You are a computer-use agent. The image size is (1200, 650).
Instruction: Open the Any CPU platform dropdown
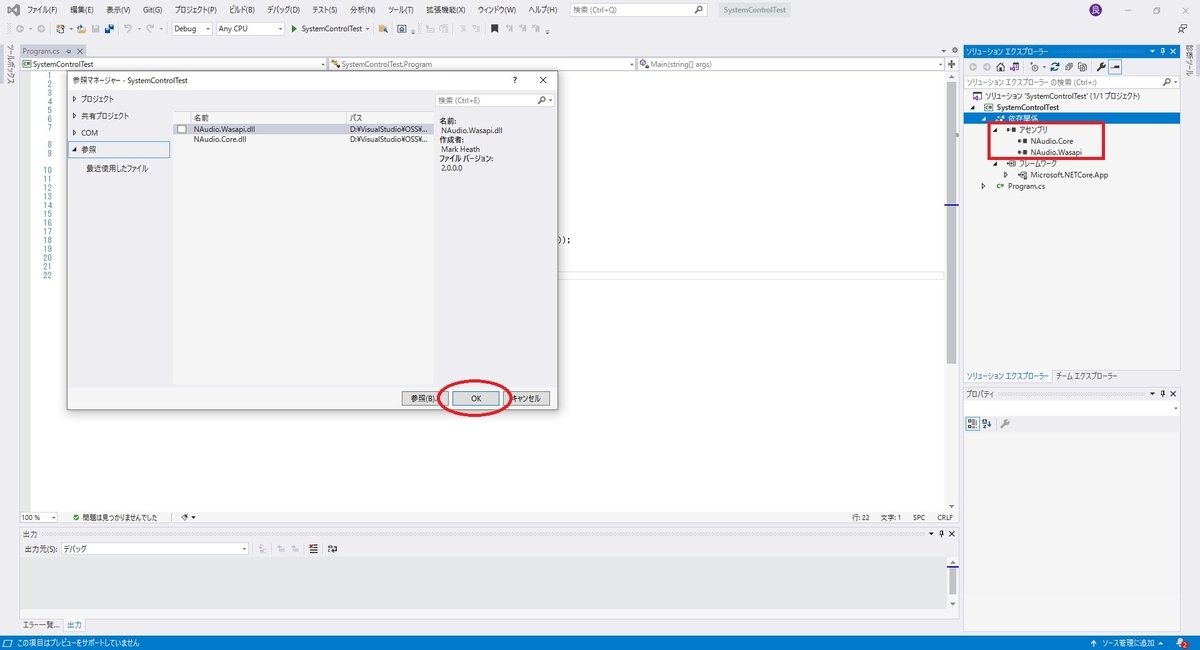pyautogui.click(x=250, y=28)
